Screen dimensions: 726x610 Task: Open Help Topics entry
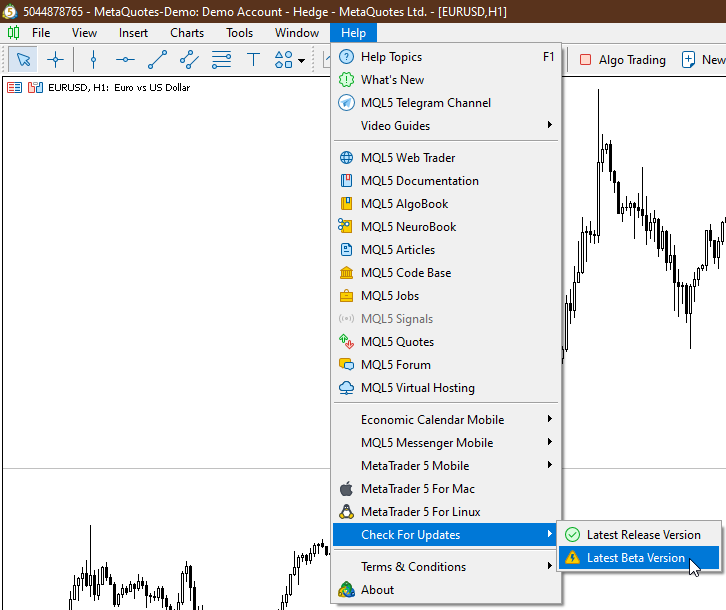(446, 57)
